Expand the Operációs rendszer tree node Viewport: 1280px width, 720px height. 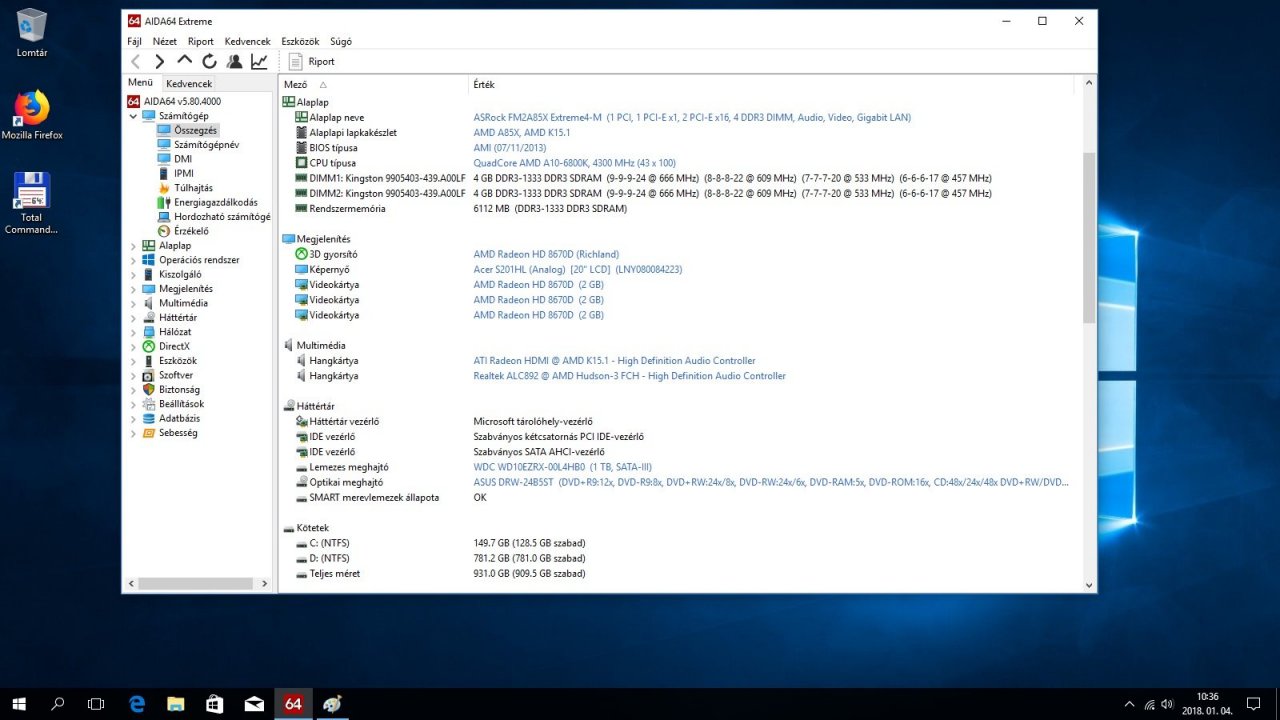click(x=134, y=260)
